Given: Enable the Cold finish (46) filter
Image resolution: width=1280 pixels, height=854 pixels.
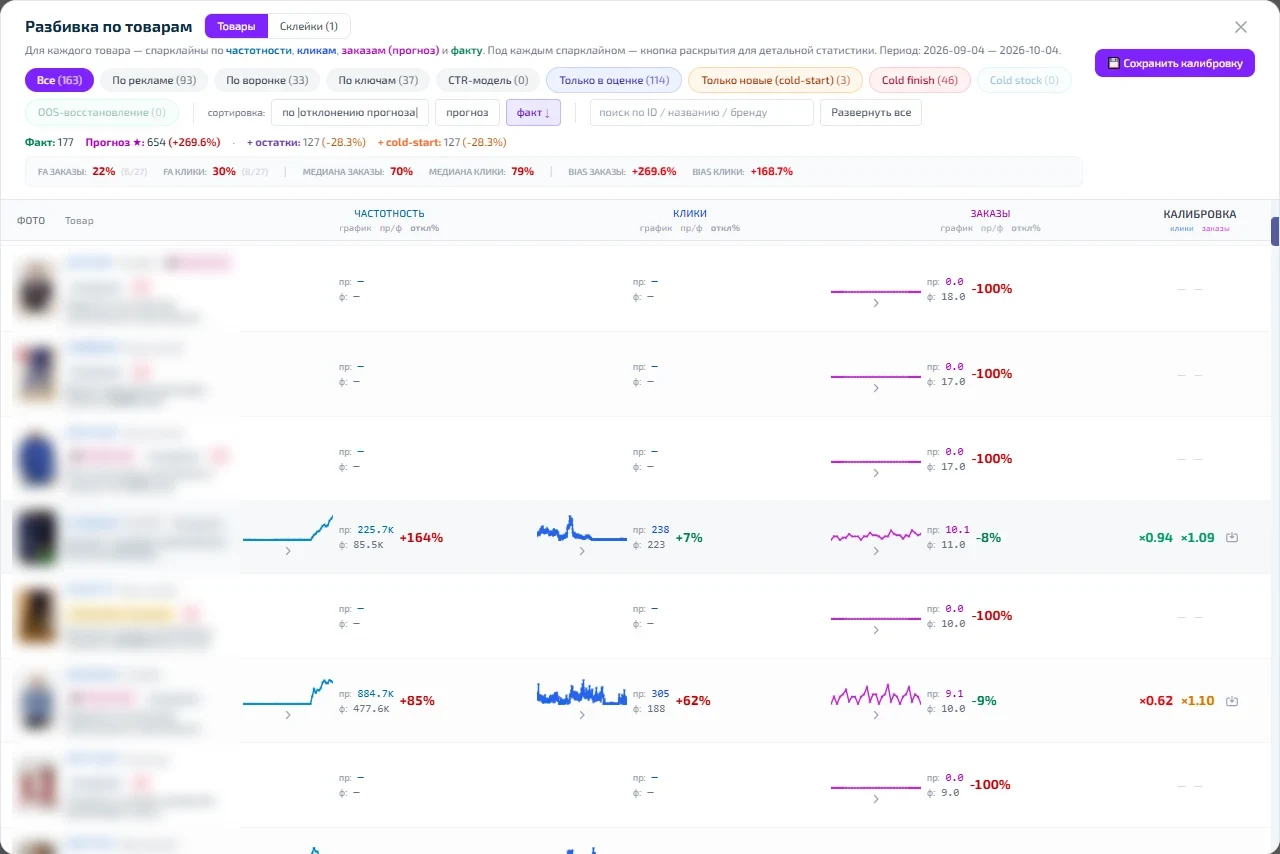Looking at the screenshot, I should pos(919,80).
